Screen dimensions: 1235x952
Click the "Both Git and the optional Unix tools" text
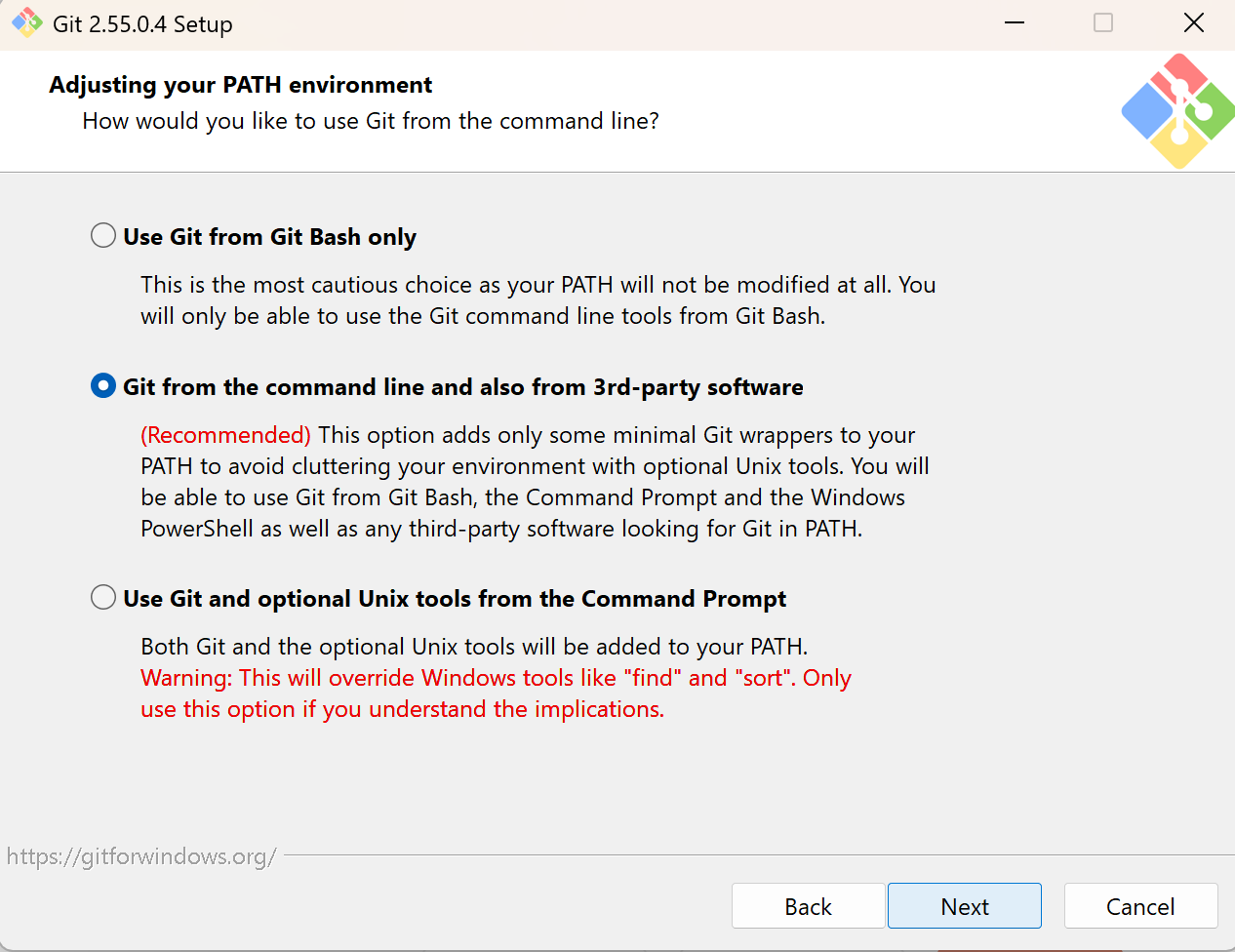[x=474, y=647]
